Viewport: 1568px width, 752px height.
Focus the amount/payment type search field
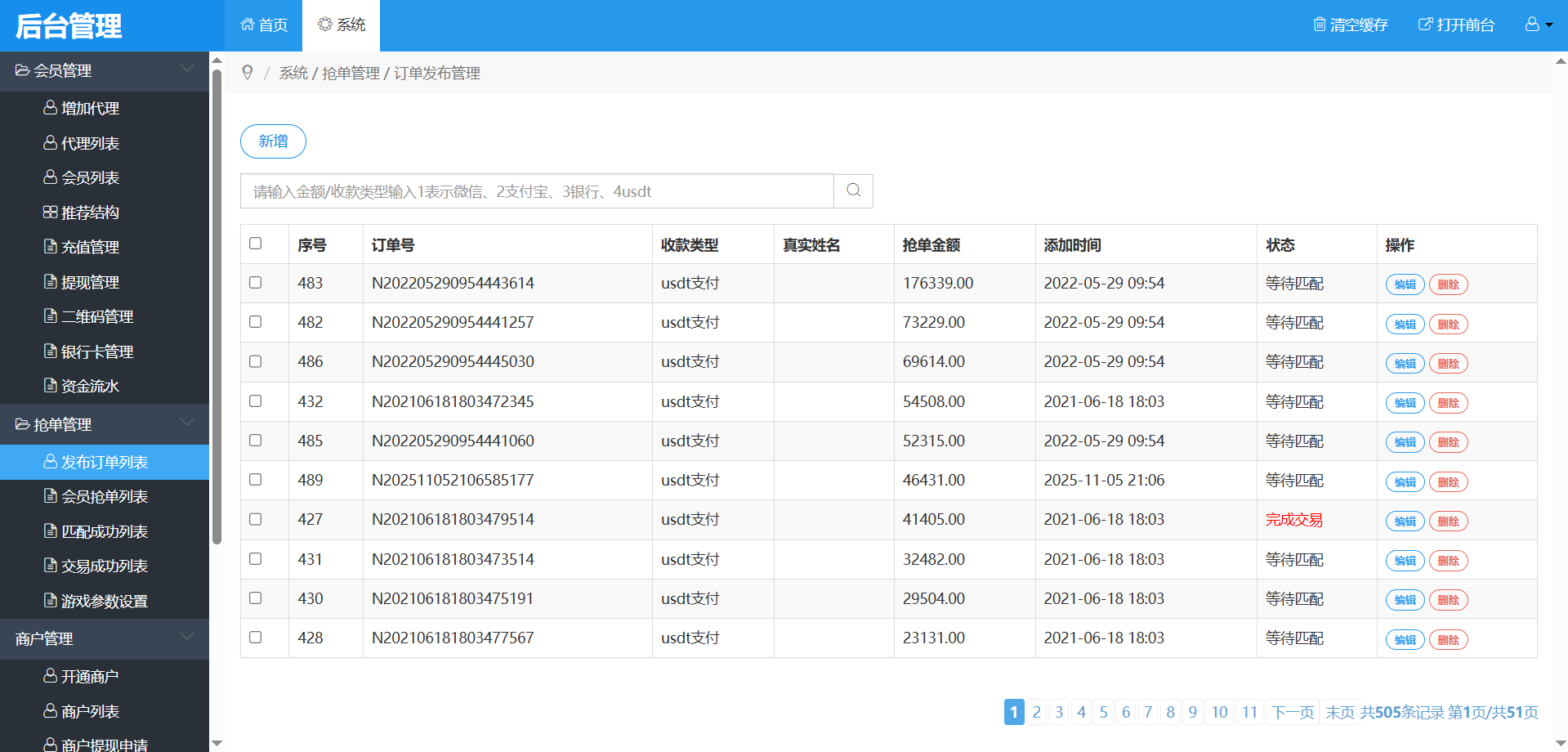(537, 191)
